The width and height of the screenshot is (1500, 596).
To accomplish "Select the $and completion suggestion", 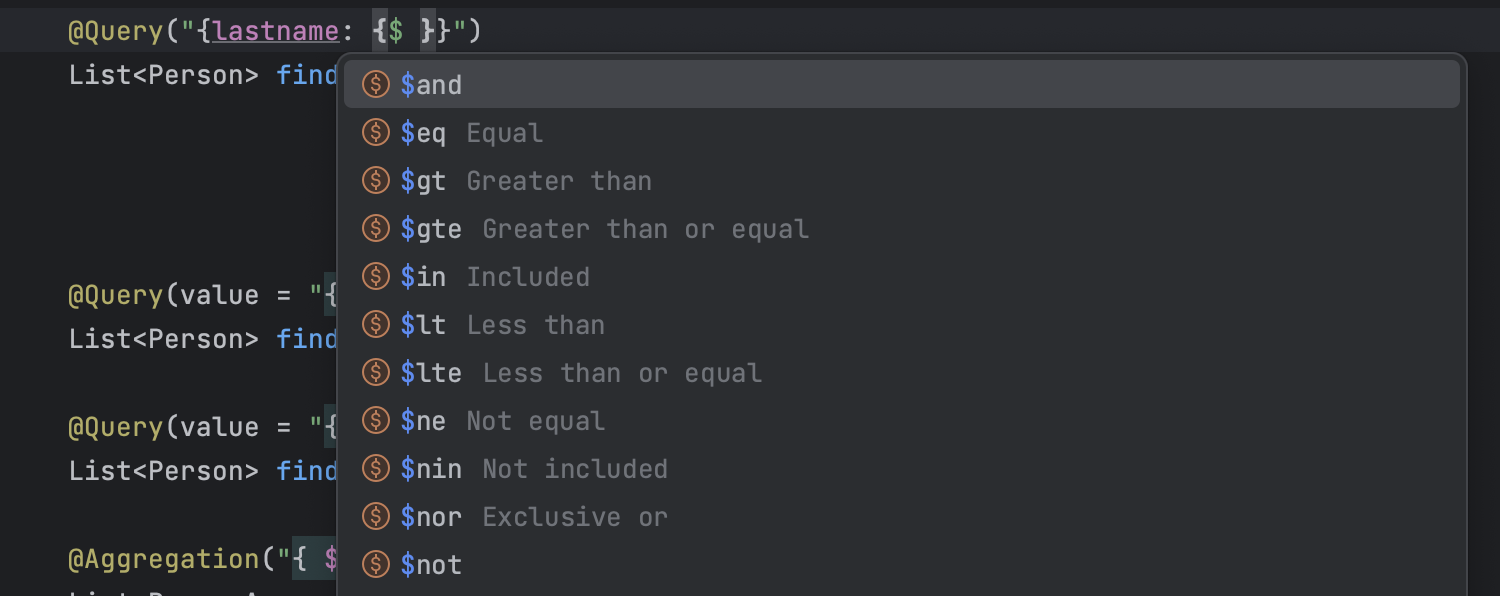I will click(901, 85).
